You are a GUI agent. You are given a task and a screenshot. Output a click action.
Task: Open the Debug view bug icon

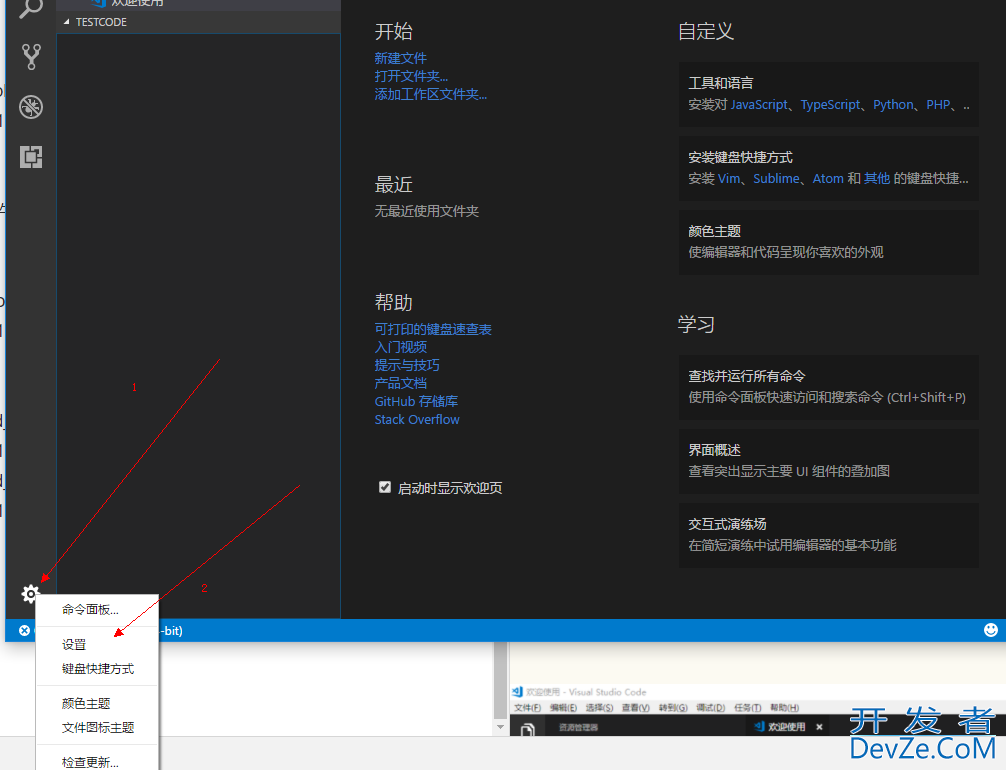(31, 107)
